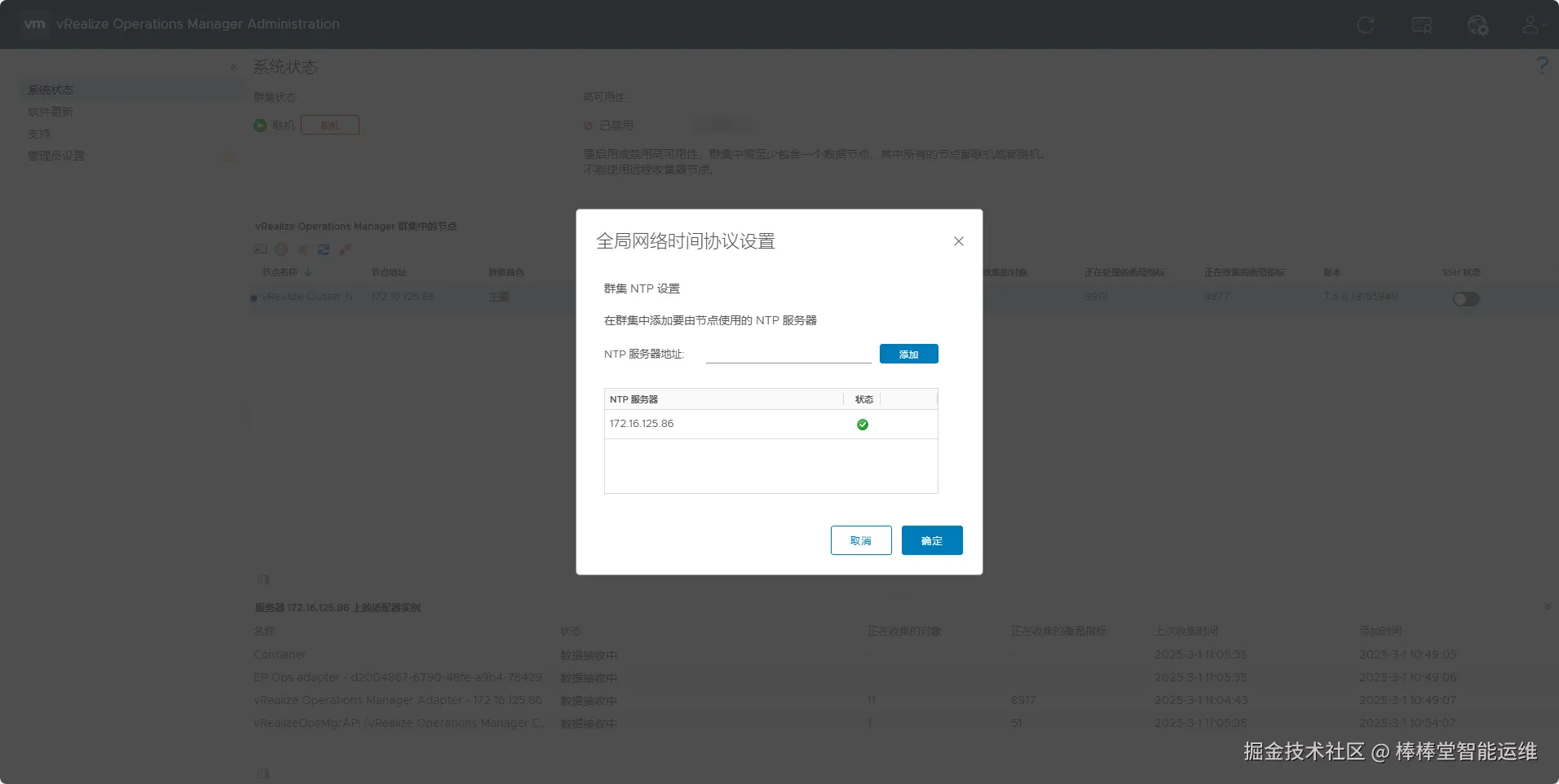Open 管理员设置 in the left navigation
The height and width of the screenshot is (784, 1559).
coord(56,156)
